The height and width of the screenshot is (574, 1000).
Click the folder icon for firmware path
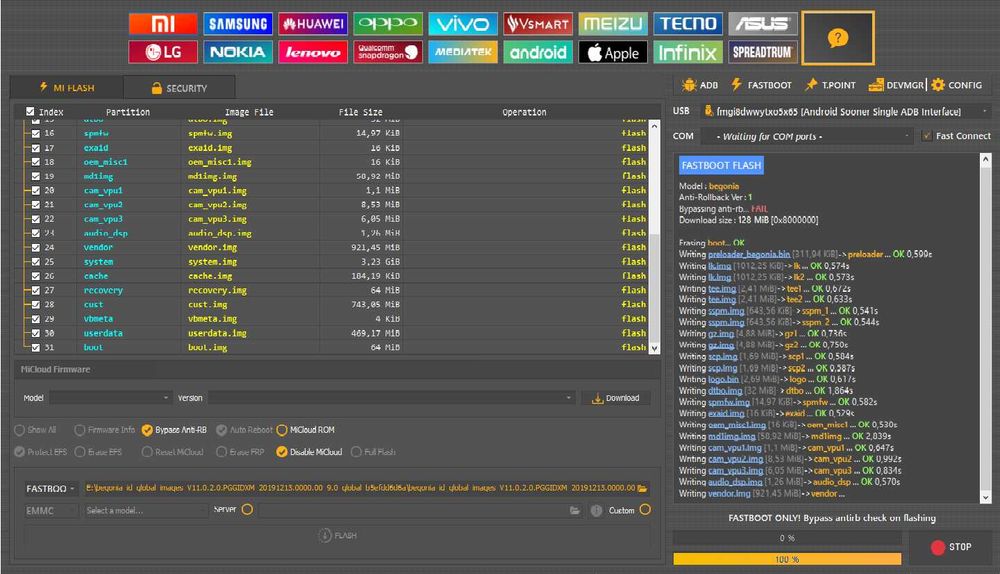[642, 488]
